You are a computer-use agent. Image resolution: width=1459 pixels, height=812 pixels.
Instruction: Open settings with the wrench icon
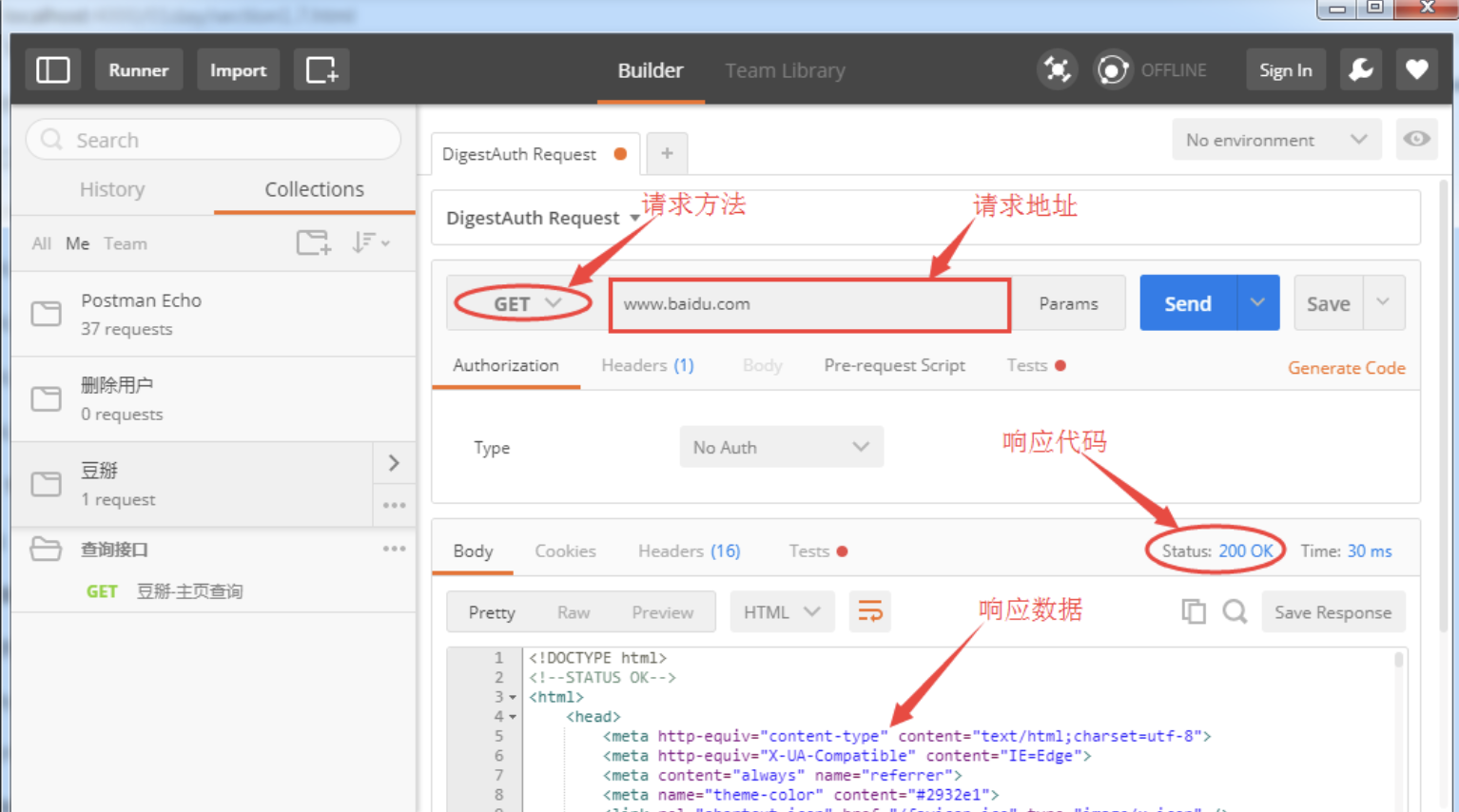pos(1361,69)
